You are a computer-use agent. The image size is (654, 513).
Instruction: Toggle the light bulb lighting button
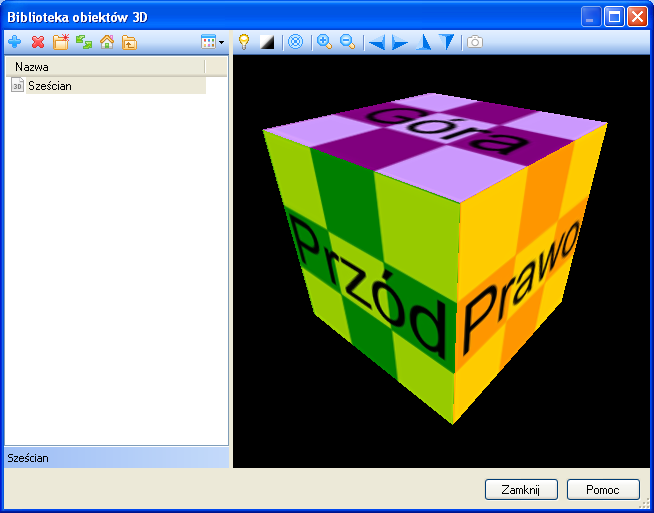tap(243, 42)
